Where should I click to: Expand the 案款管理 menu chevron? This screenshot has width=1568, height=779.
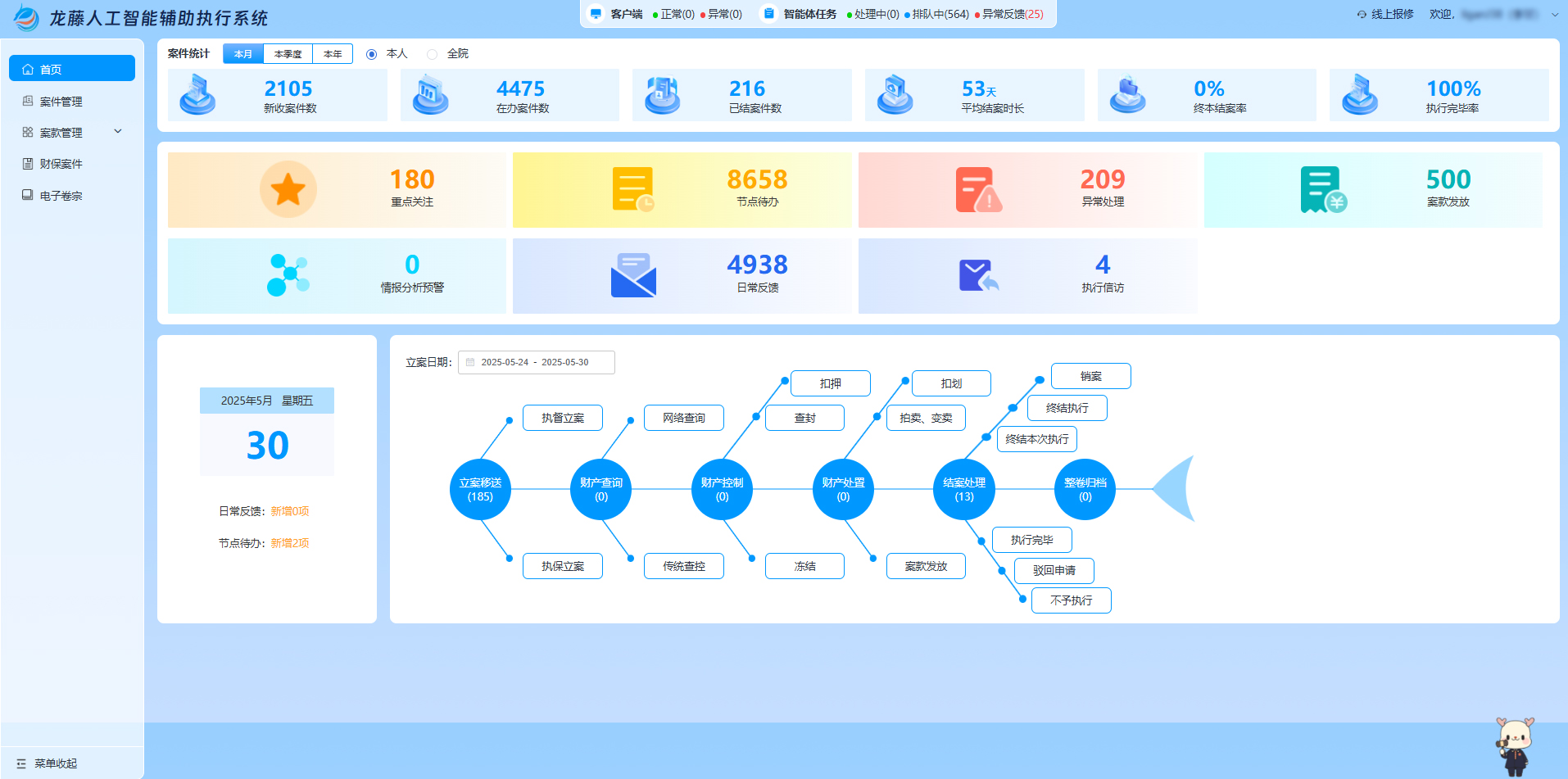(118, 132)
